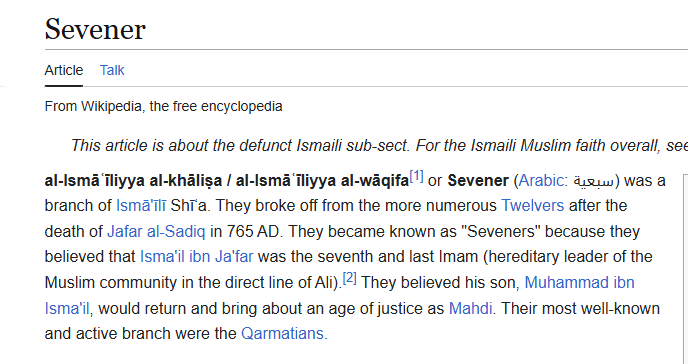Visit the Twelvers link
This screenshot has height=364, width=688.
533,206
